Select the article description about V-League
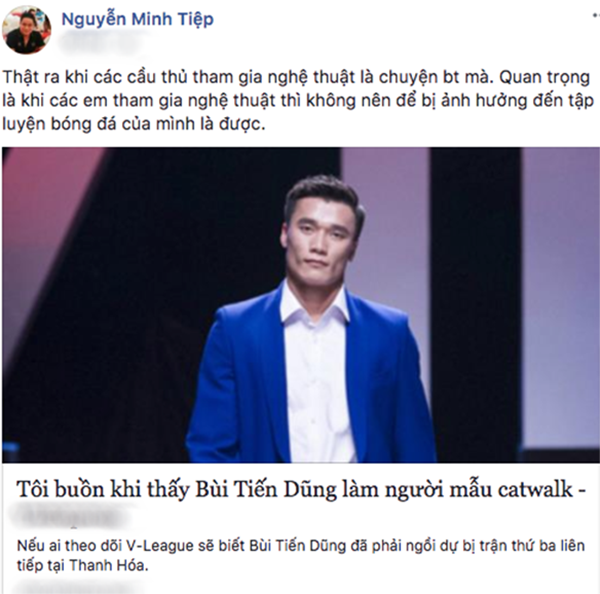 (x=301, y=555)
